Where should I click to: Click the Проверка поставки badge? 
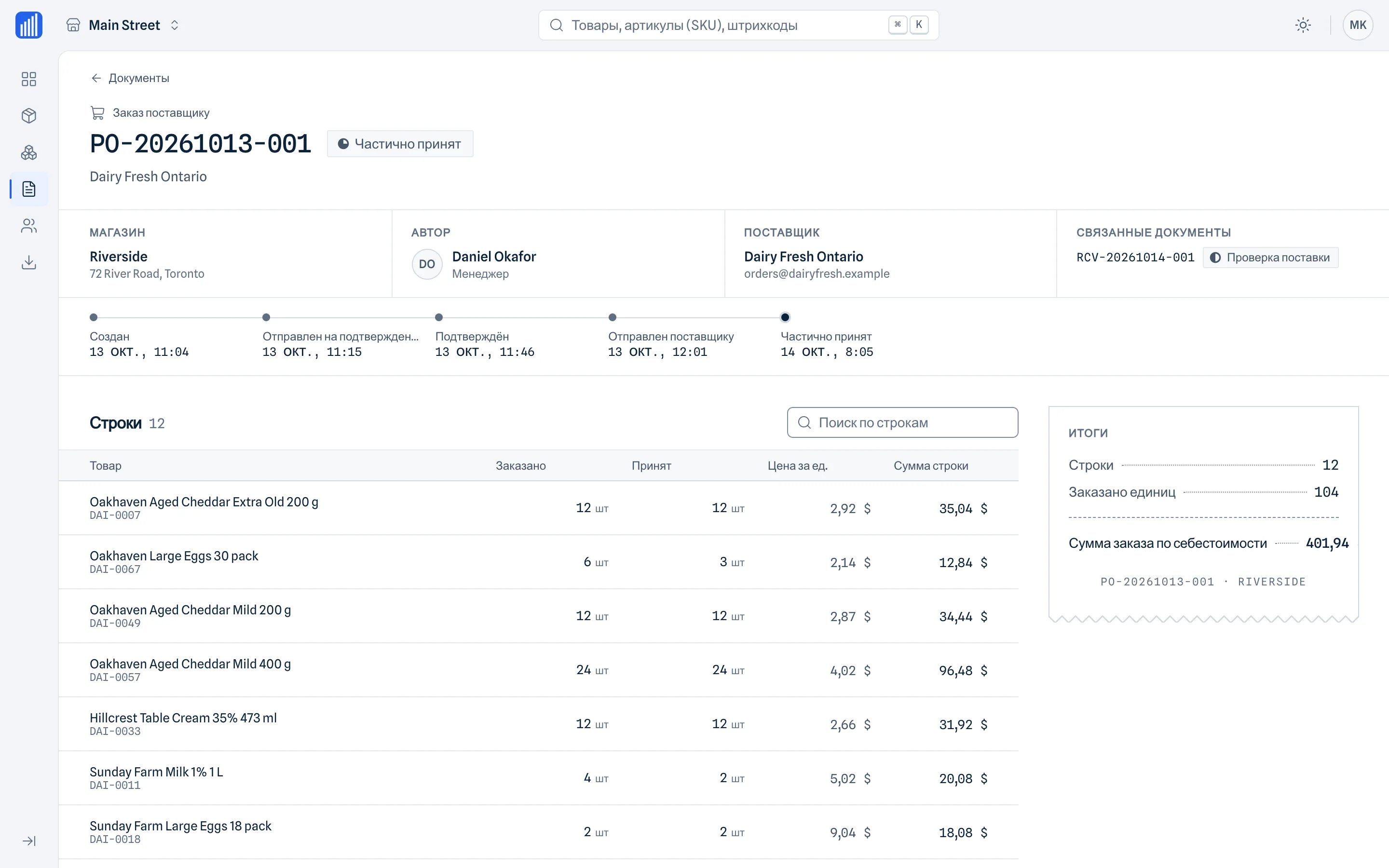tap(1270, 257)
